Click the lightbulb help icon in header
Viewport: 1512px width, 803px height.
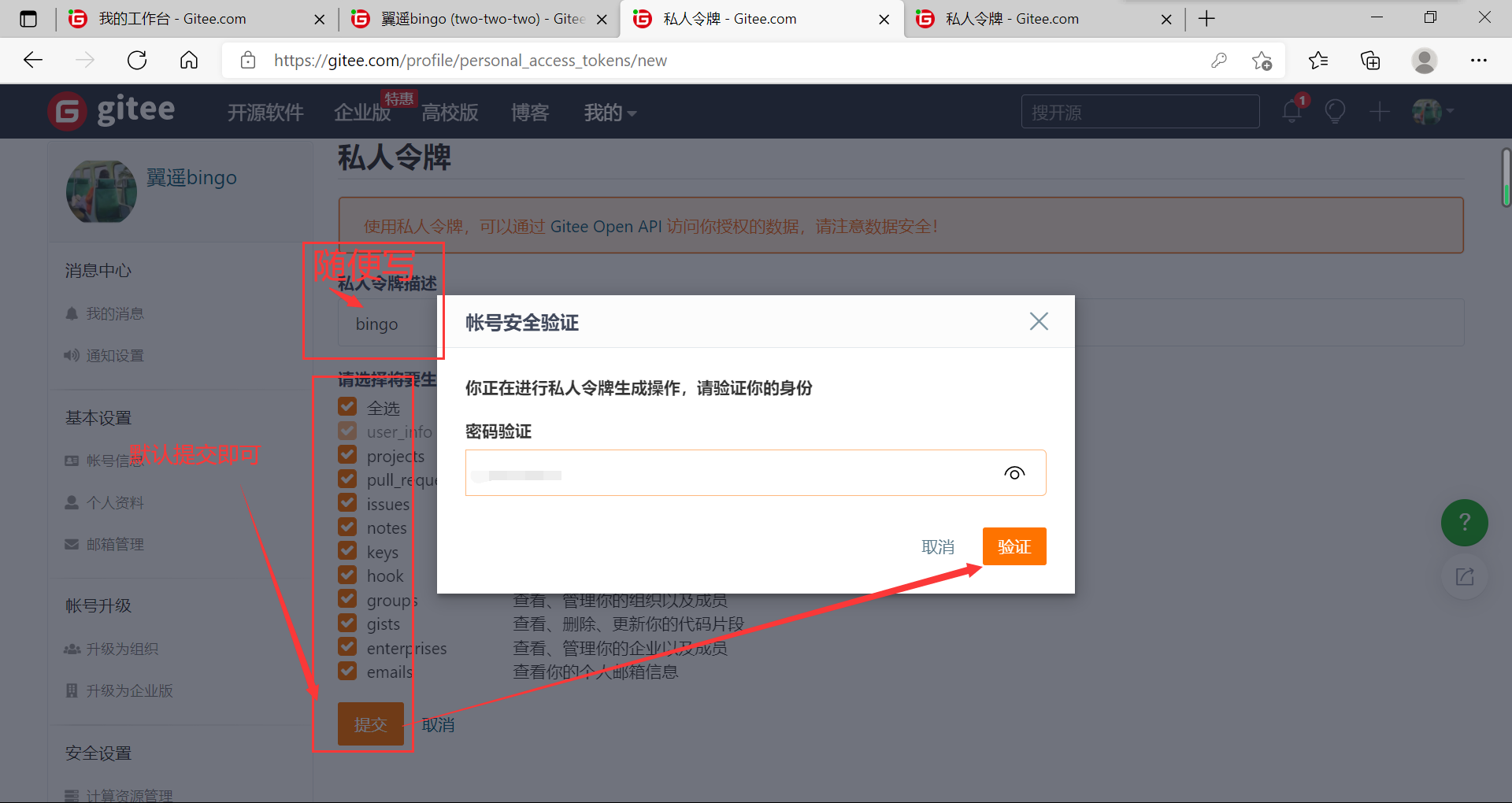pos(1335,111)
